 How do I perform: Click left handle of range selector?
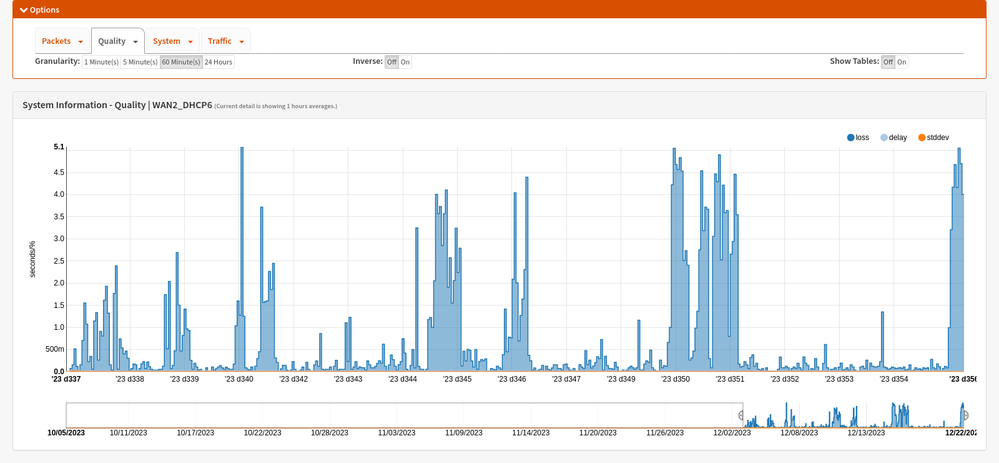742,415
